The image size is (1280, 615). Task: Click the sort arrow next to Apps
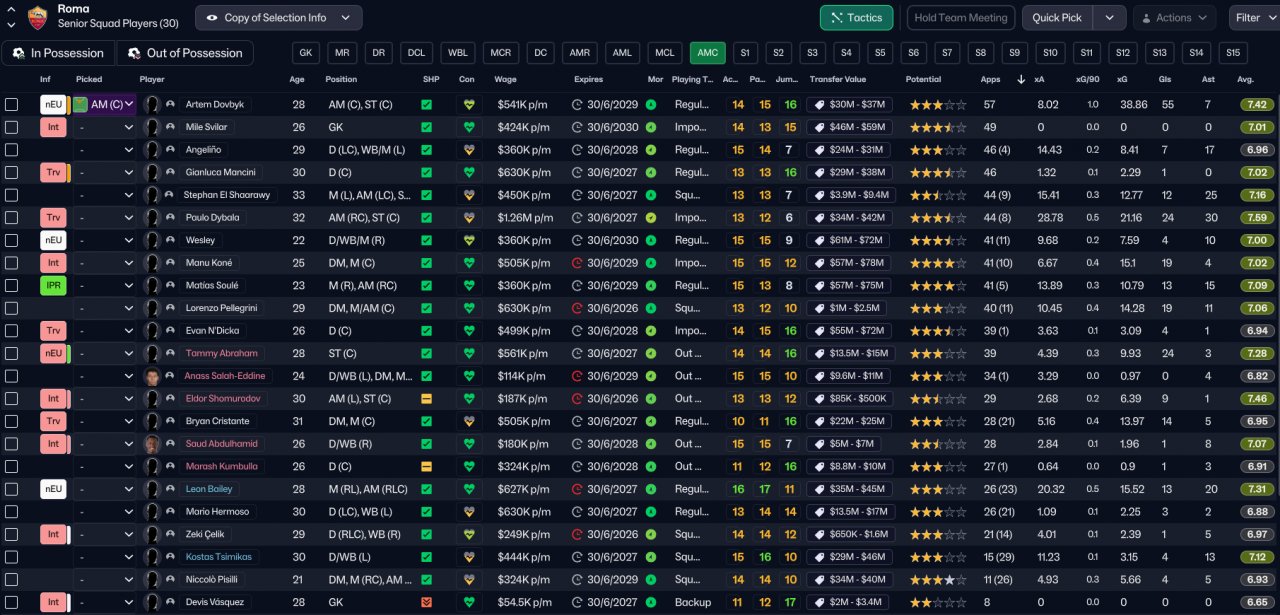1021,79
